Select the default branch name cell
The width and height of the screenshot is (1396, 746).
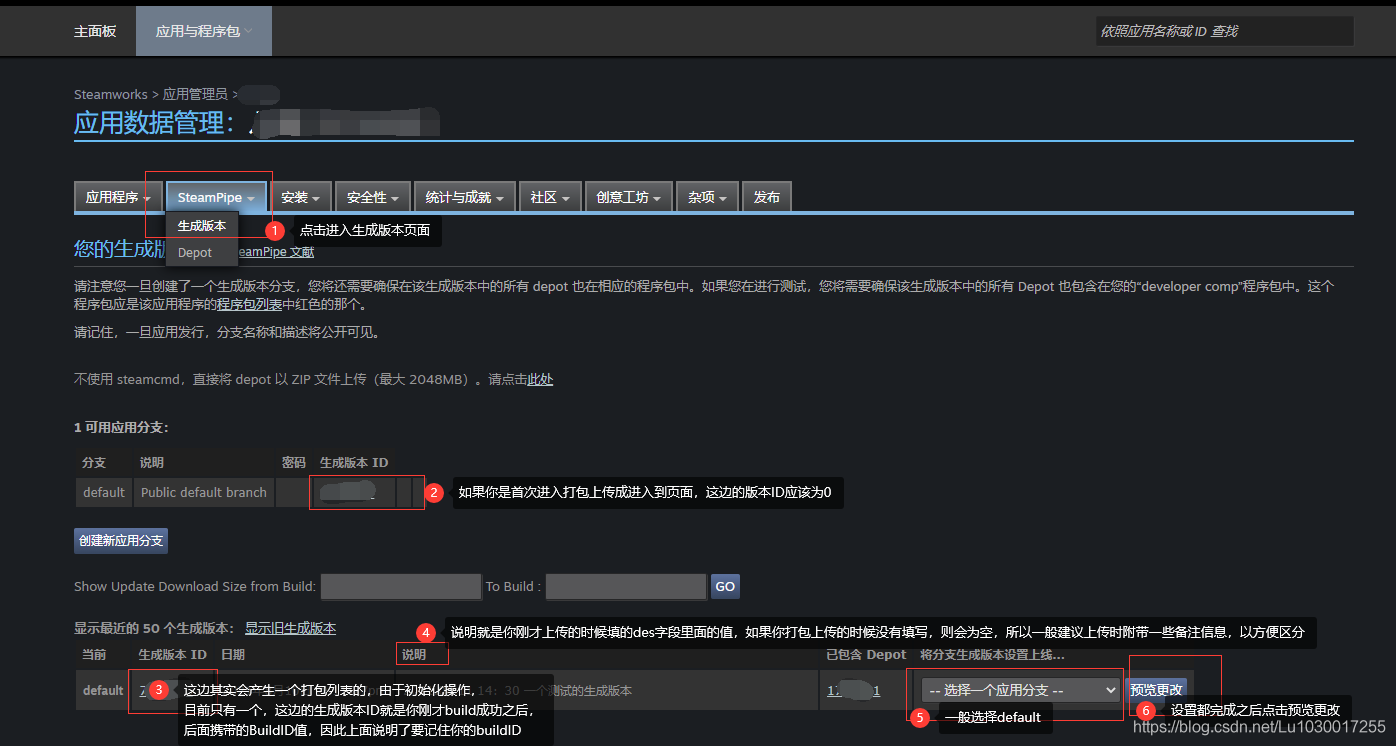coord(104,492)
